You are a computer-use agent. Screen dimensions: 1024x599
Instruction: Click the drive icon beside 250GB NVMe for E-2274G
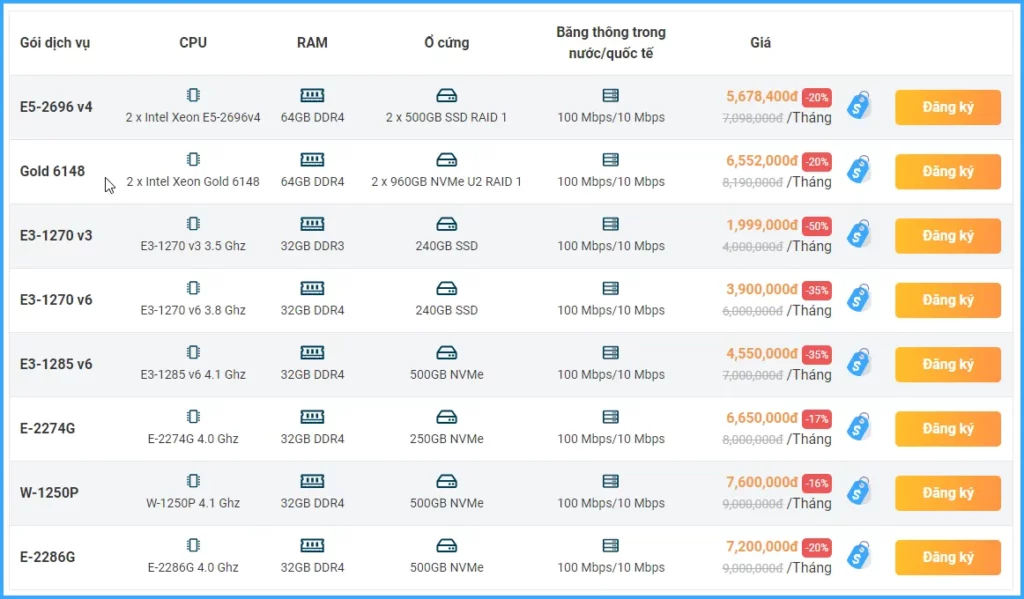click(x=447, y=415)
